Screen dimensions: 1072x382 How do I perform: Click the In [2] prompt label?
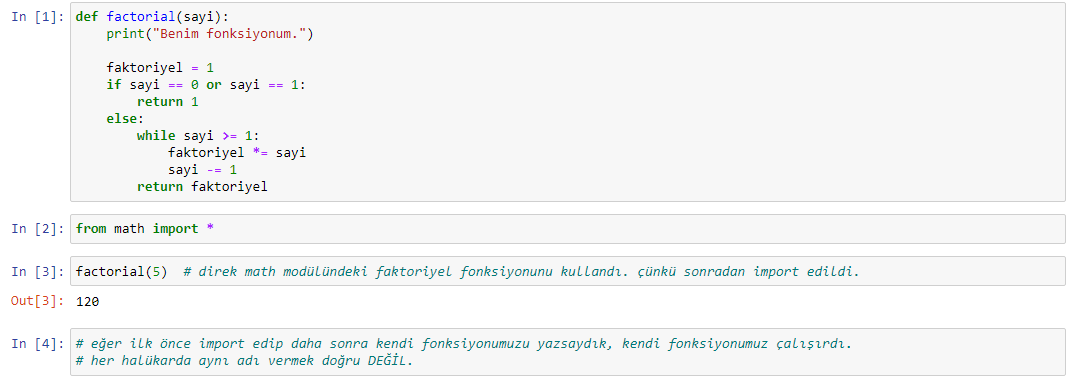[38, 229]
